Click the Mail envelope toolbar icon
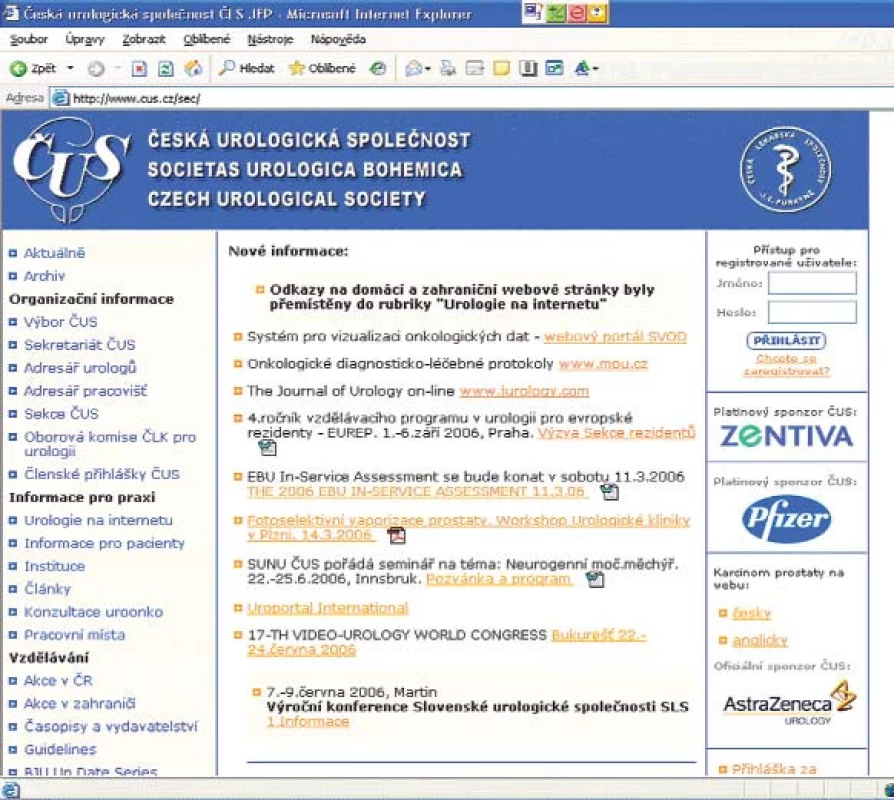 tap(413, 69)
